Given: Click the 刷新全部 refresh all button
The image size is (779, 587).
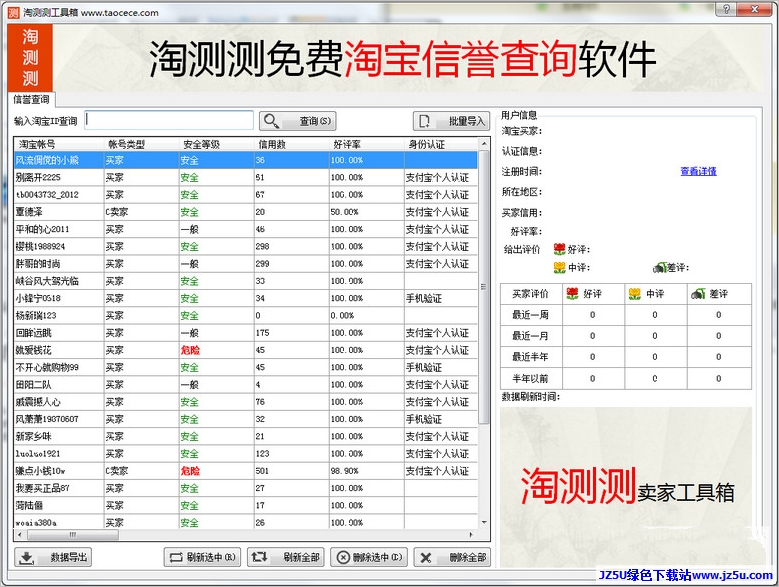Looking at the screenshot, I should point(286,557).
